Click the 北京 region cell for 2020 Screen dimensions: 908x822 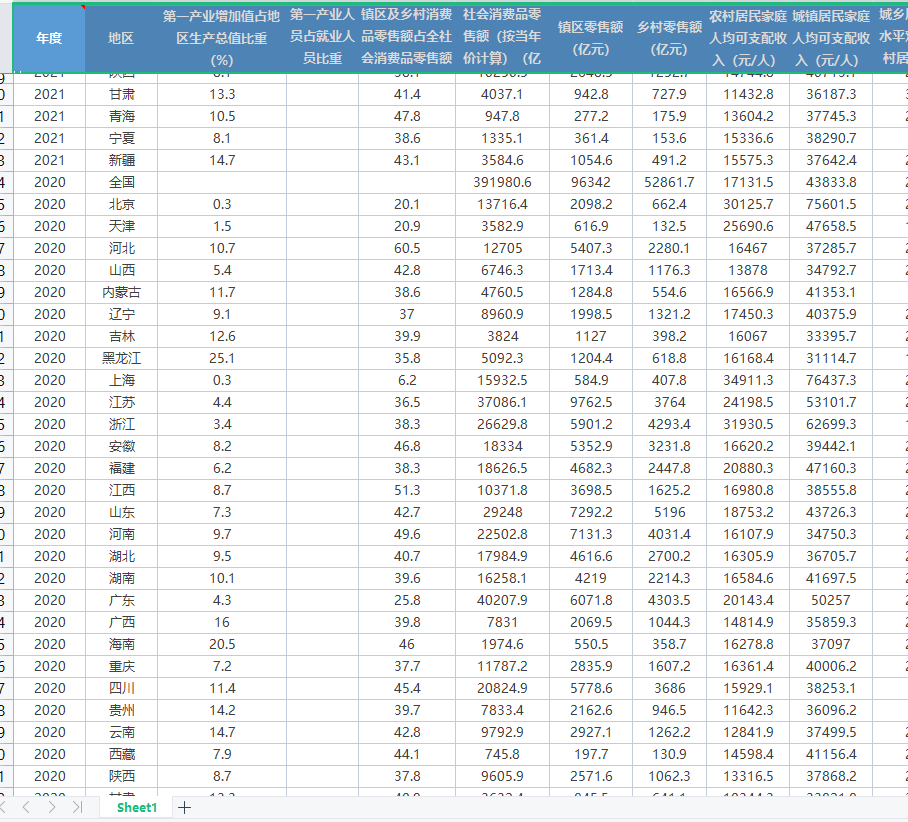pyautogui.click(x=121, y=204)
